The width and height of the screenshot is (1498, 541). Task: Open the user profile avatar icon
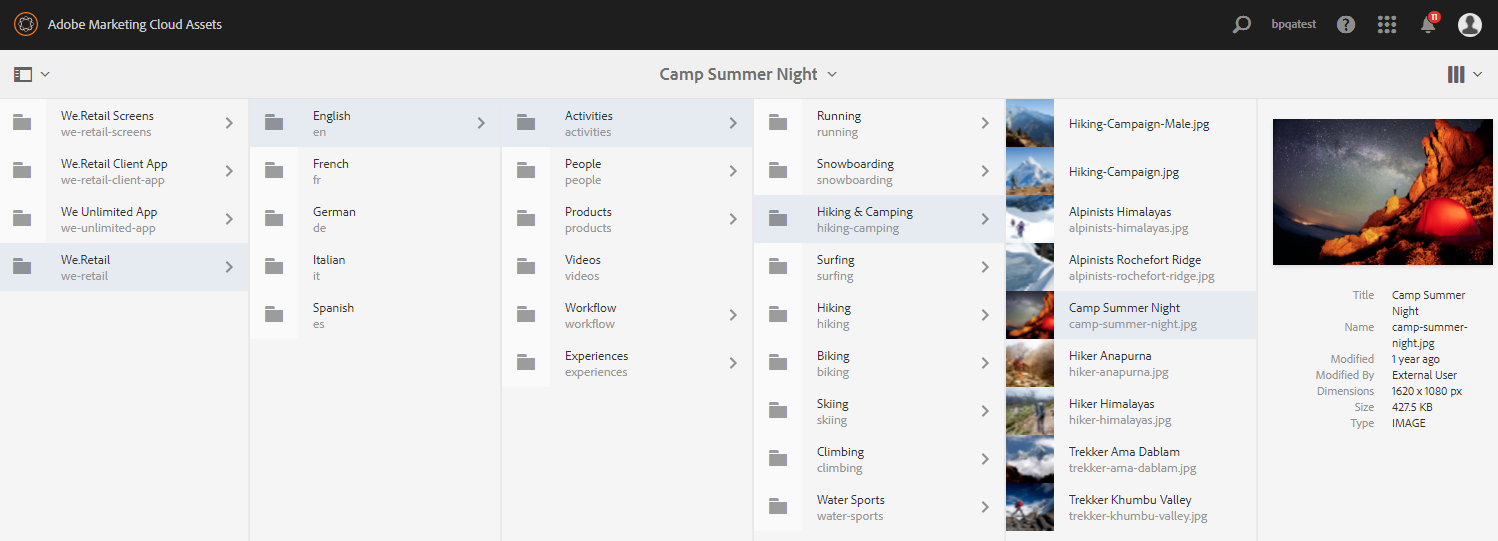pos(1469,25)
